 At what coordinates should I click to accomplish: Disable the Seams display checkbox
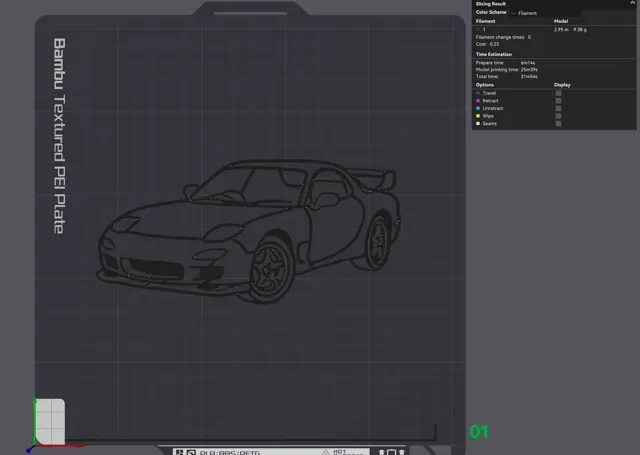pyautogui.click(x=558, y=124)
